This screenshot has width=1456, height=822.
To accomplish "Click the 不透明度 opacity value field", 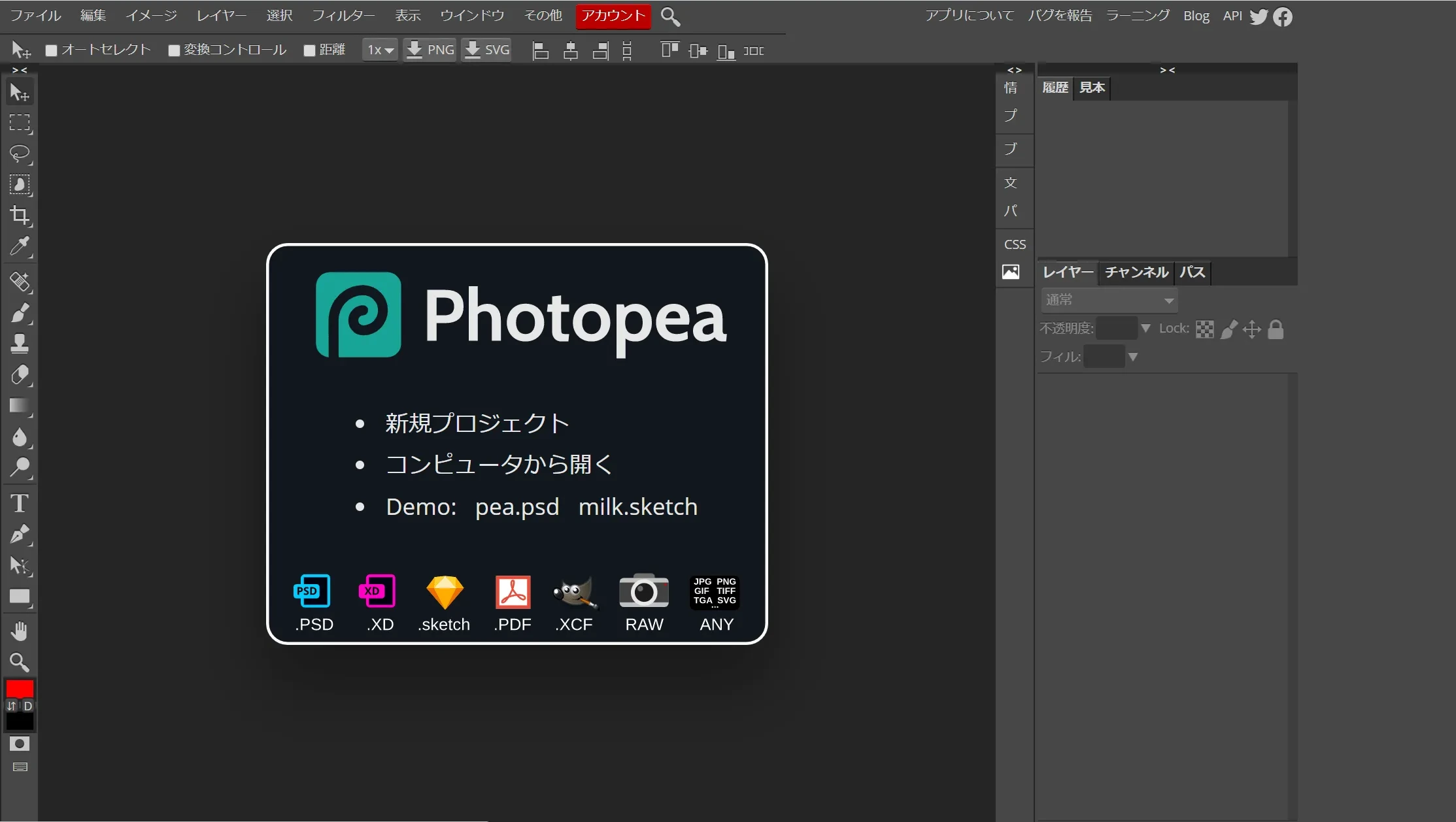I will (1117, 328).
